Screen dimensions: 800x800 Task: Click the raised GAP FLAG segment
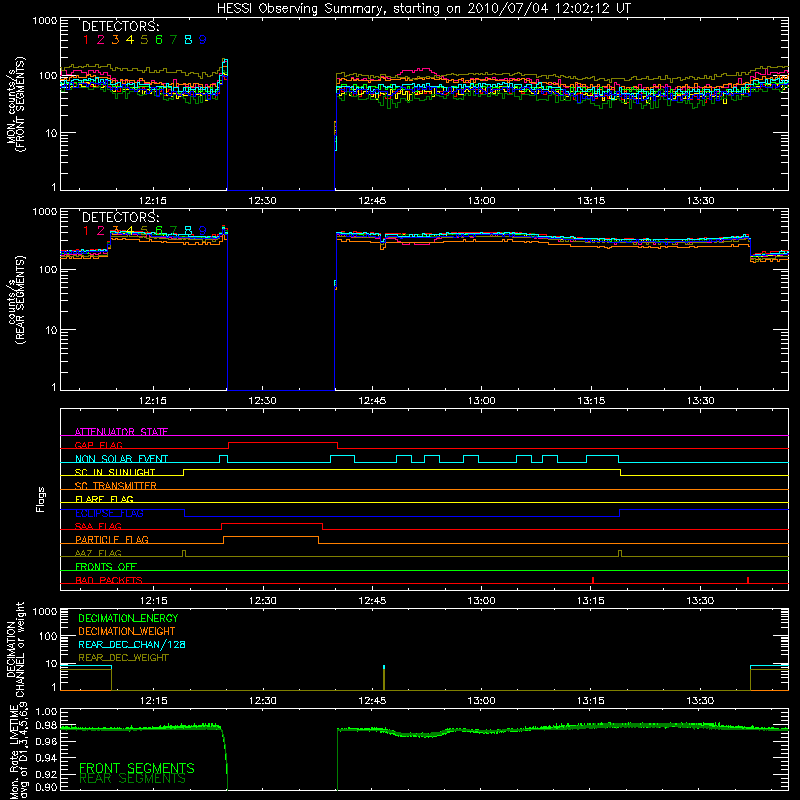coord(283,443)
